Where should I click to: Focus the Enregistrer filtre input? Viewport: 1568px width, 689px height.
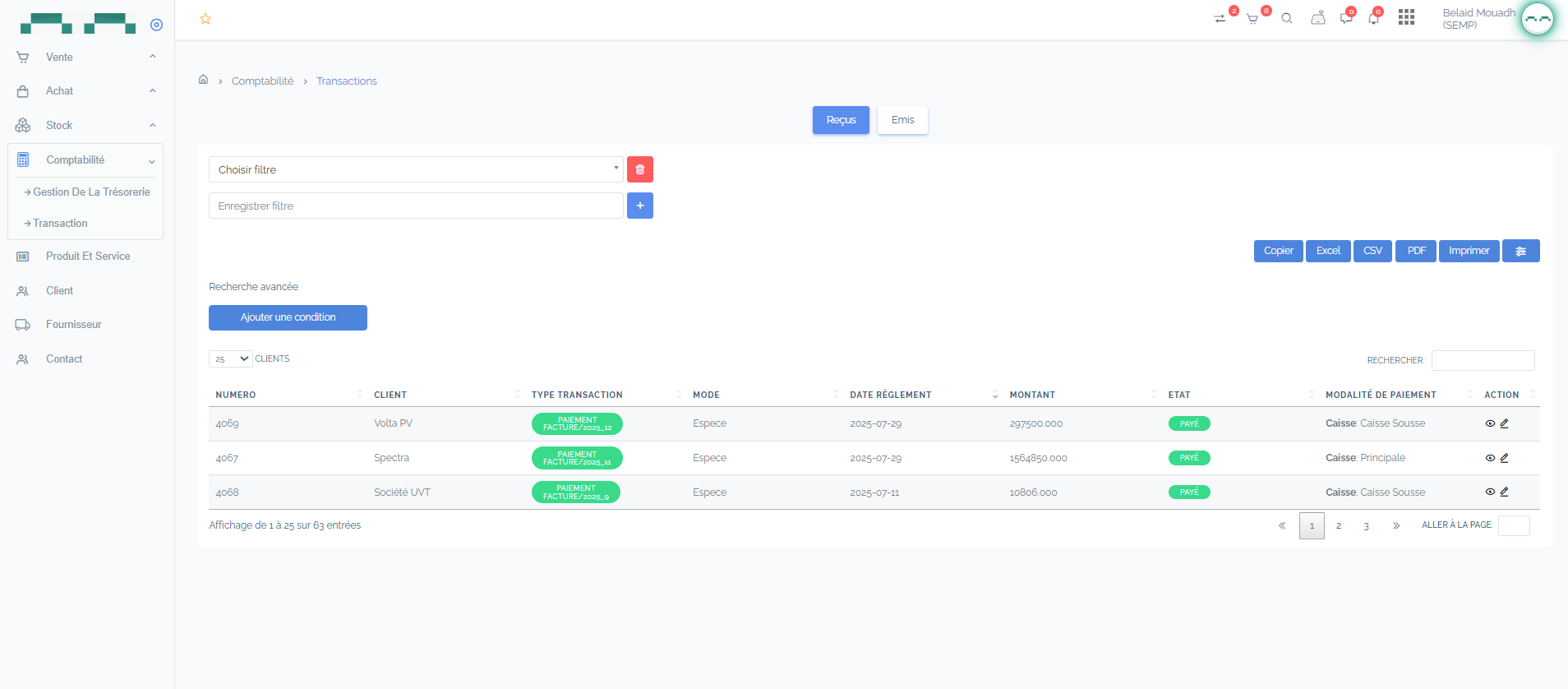[416, 206]
